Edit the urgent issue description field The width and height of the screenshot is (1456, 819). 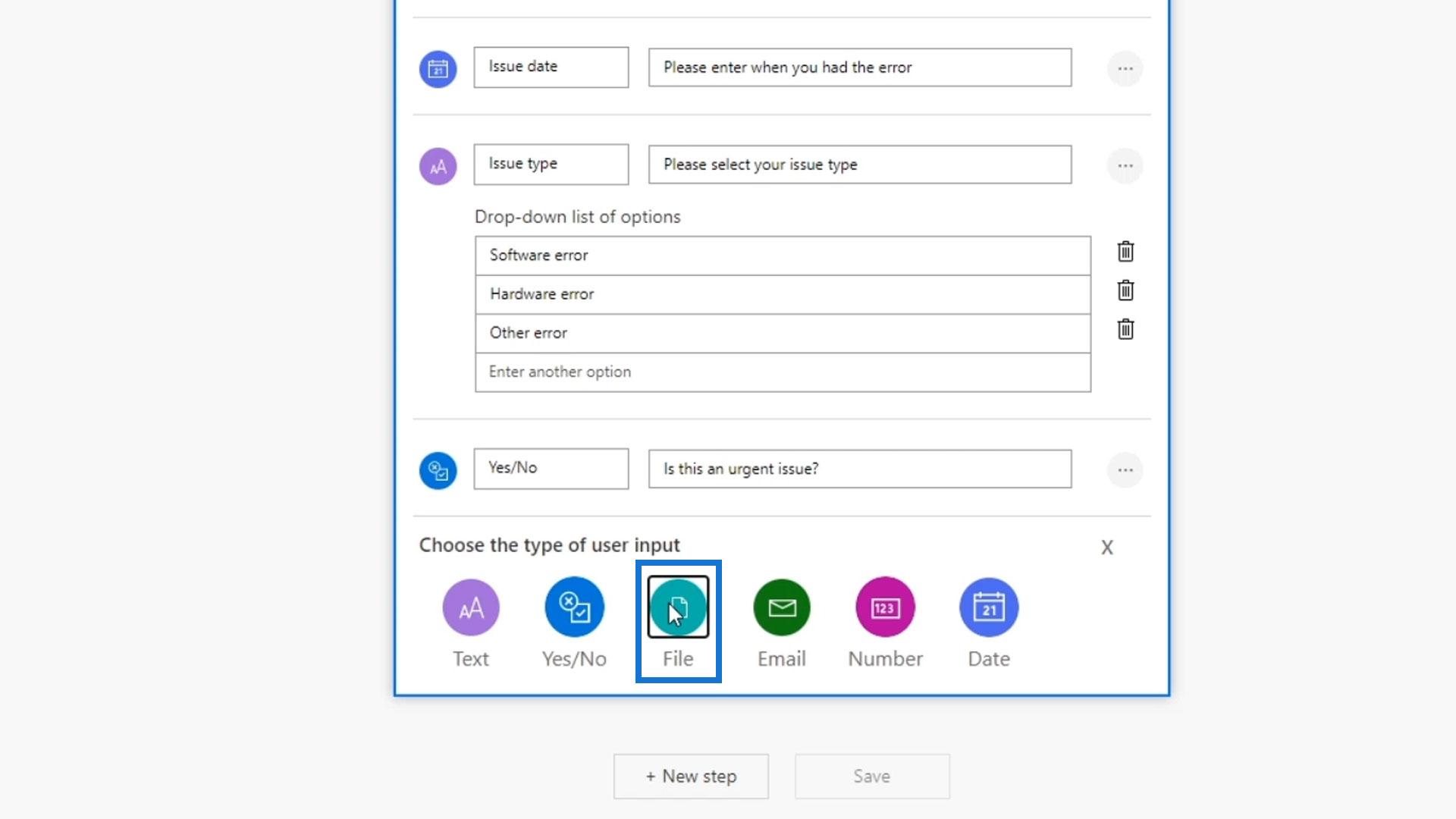pos(859,469)
